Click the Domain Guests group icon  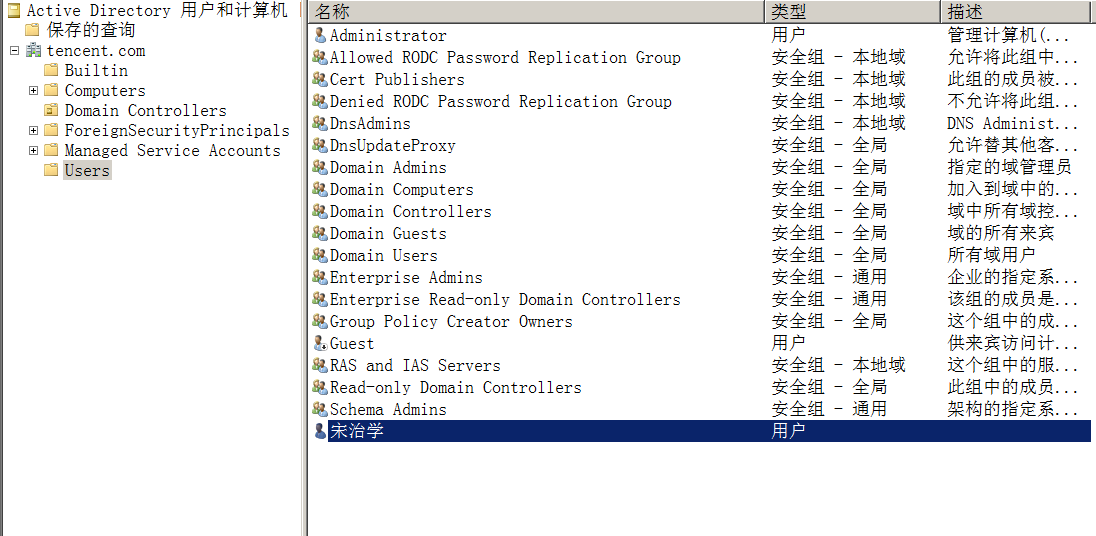coord(320,233)
